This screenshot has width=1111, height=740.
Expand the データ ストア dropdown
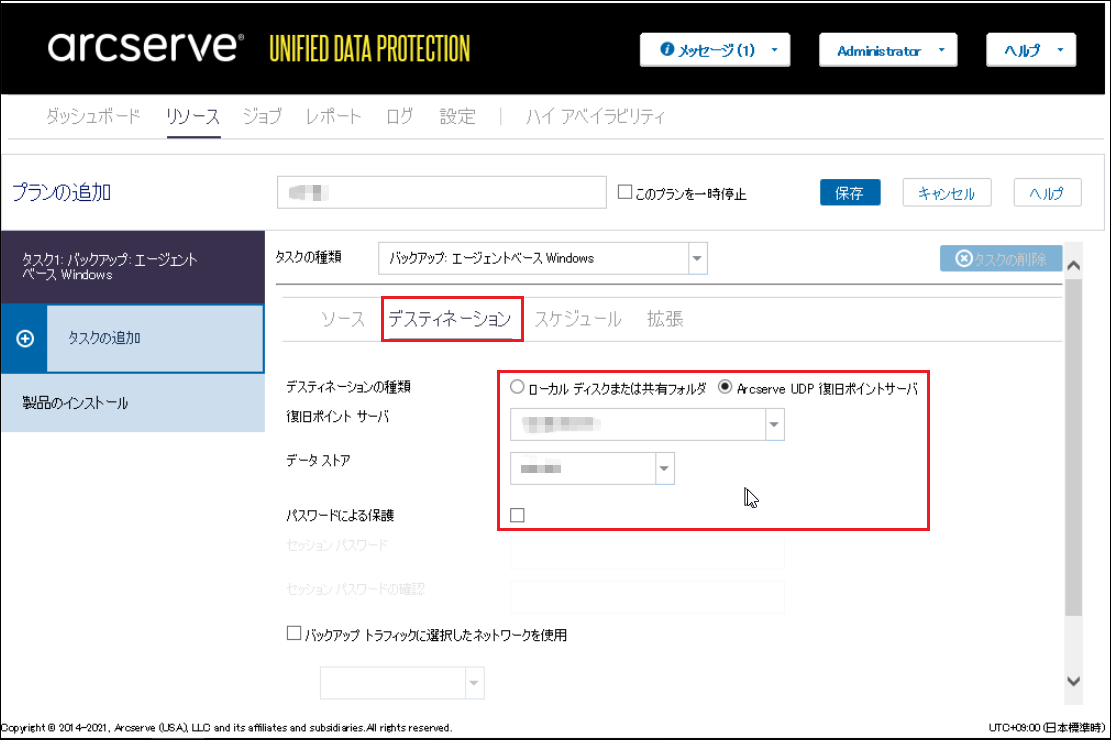[665, 469]
